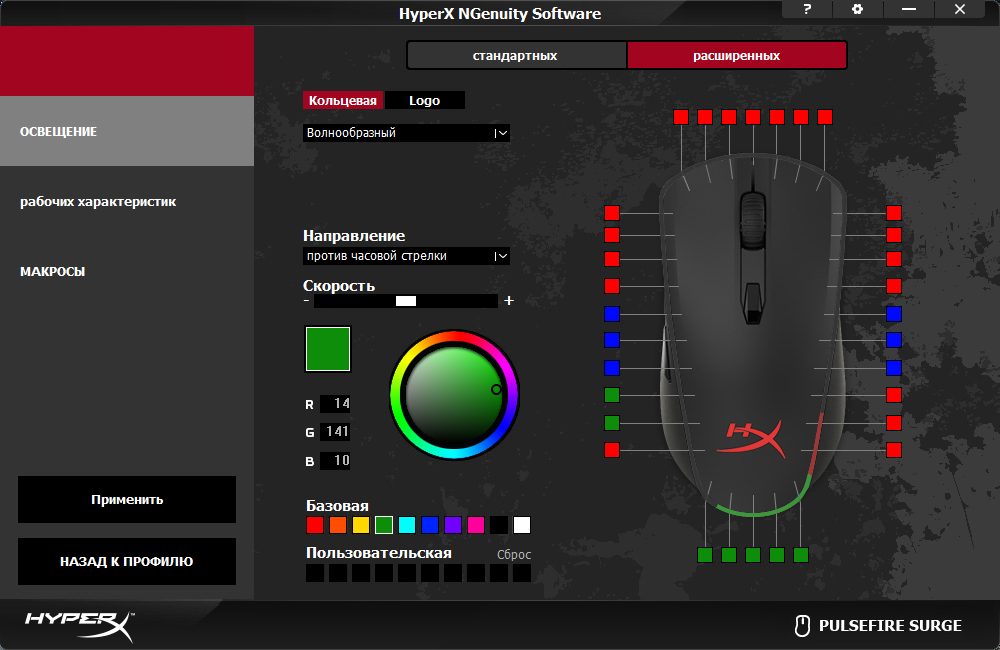Select the lower green LED zone on the left

pos(612,423)
